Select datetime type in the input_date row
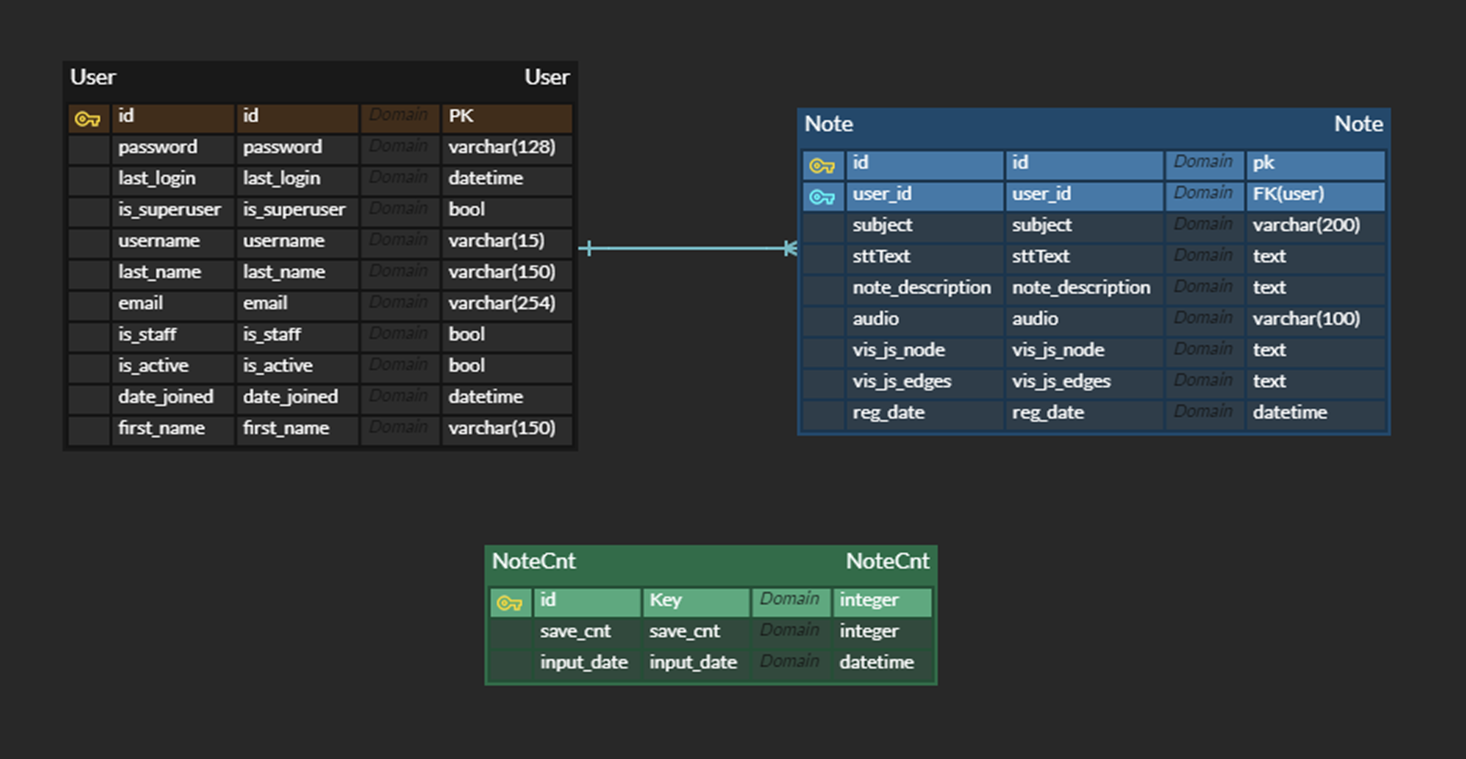The image size is (1466, 759). 882,663
